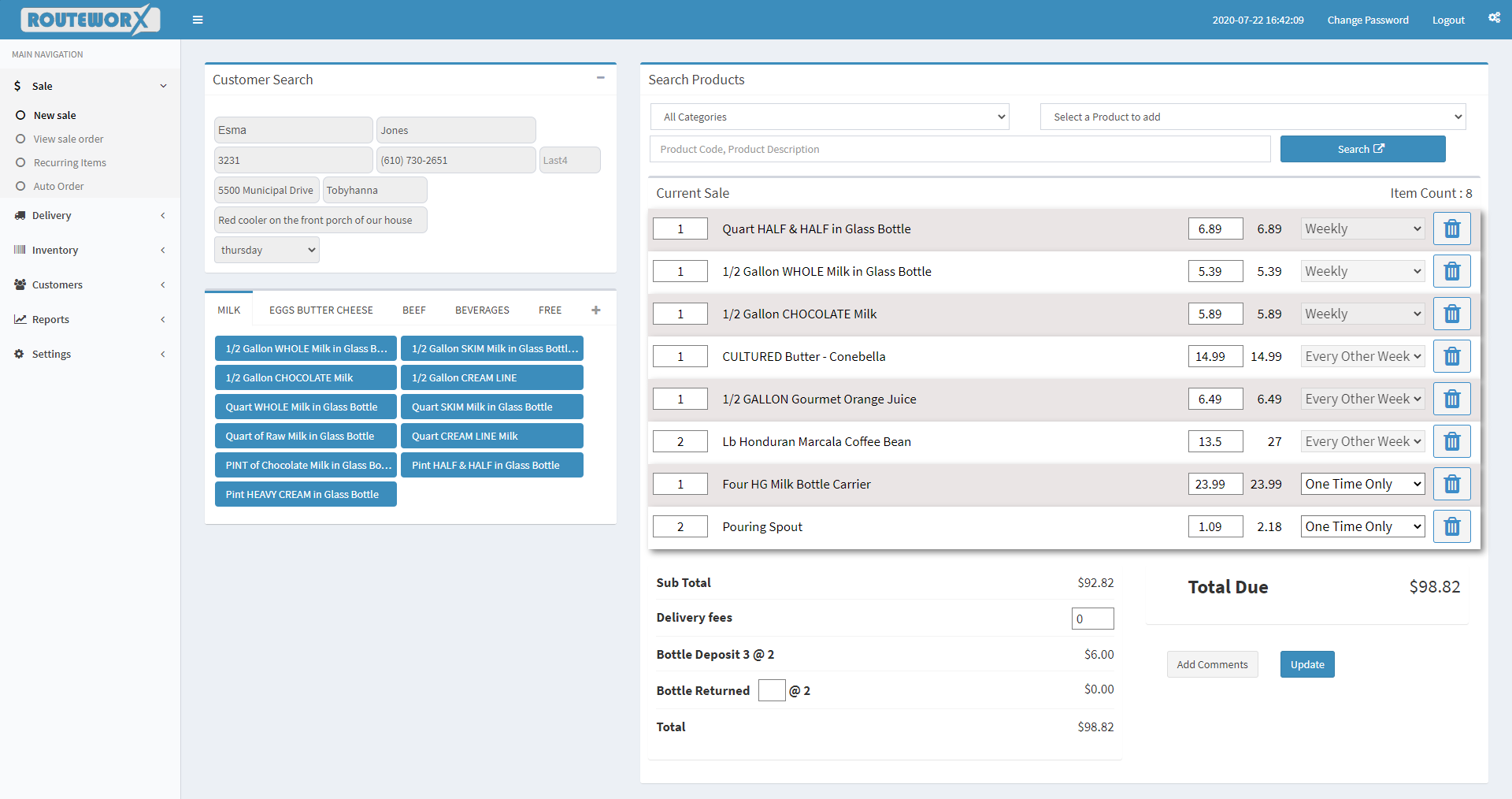The width and height of the screenshot is (1512, 799).
Task: Remove Gourmet Orange Juice with trash icon
Action: point(1452,399)
